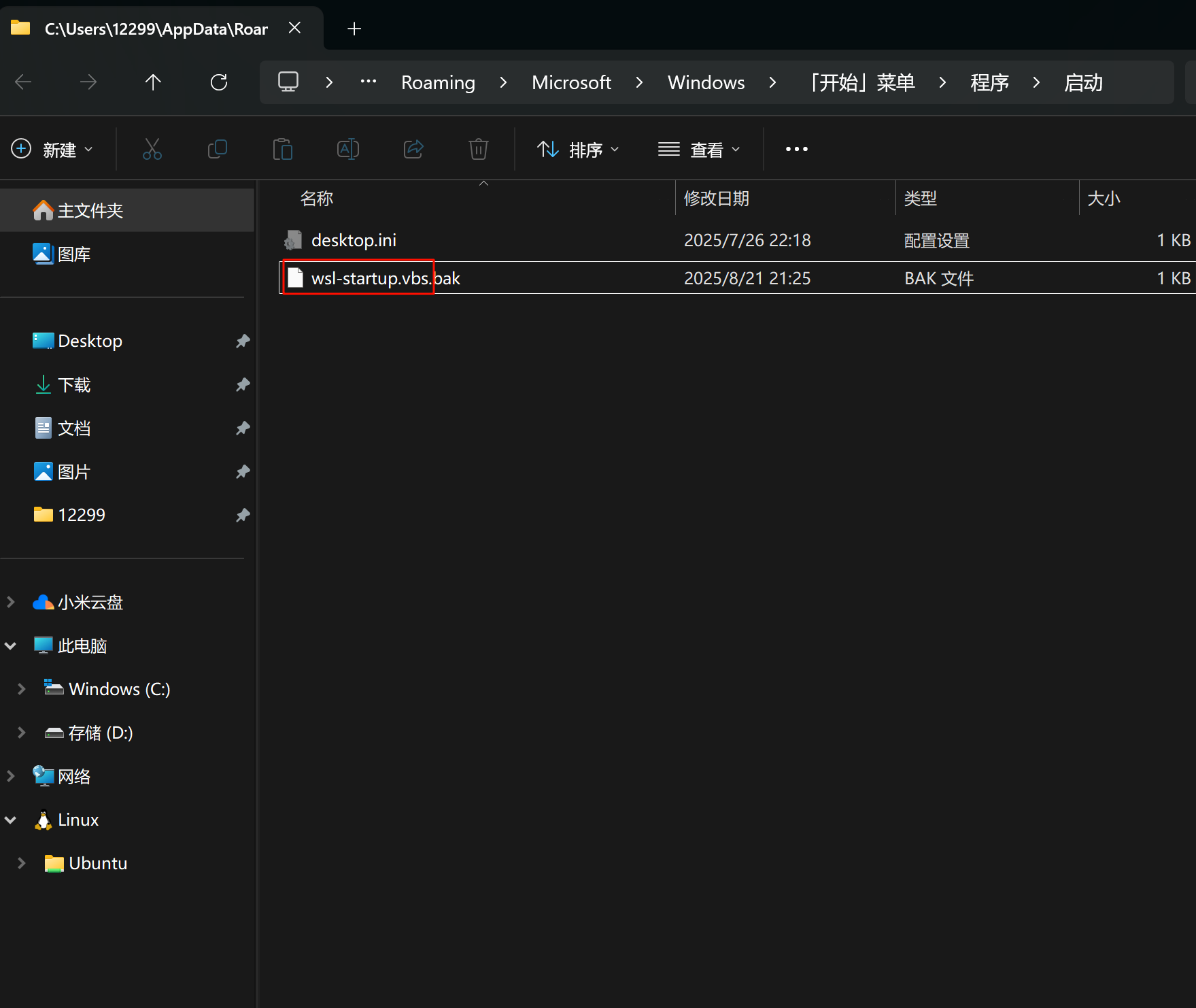This screenshot has width=1196, height=1008.
Task: Click the Share icon in toolbar
Action: 413,149
